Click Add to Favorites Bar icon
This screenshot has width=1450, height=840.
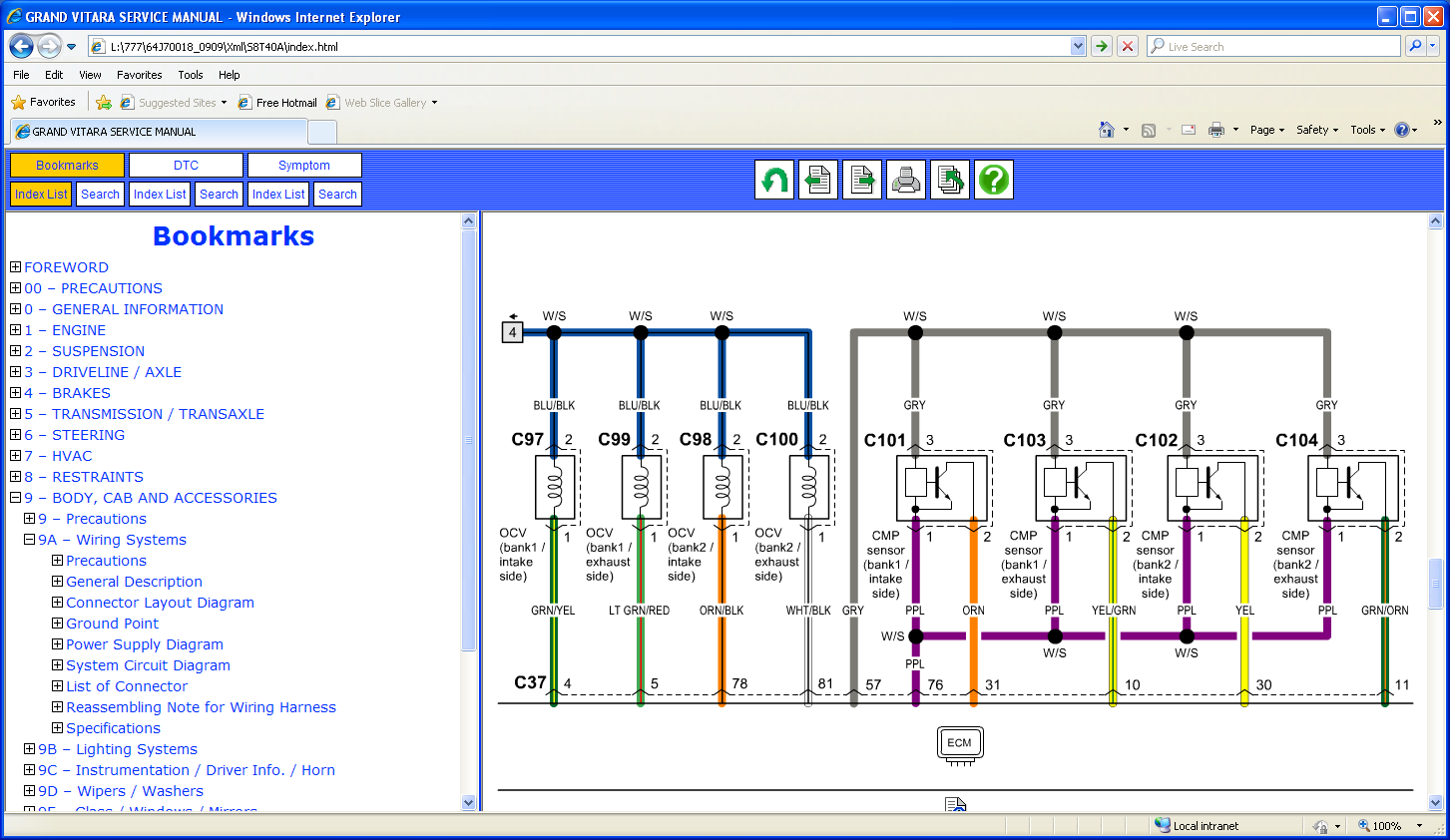click(104, 102)
